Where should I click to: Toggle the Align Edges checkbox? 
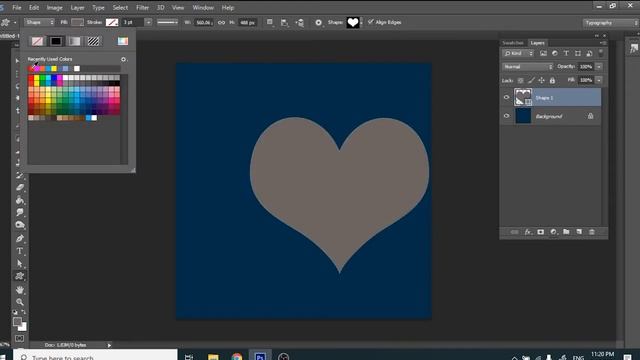pyautogui.click(x=371, y=22)
